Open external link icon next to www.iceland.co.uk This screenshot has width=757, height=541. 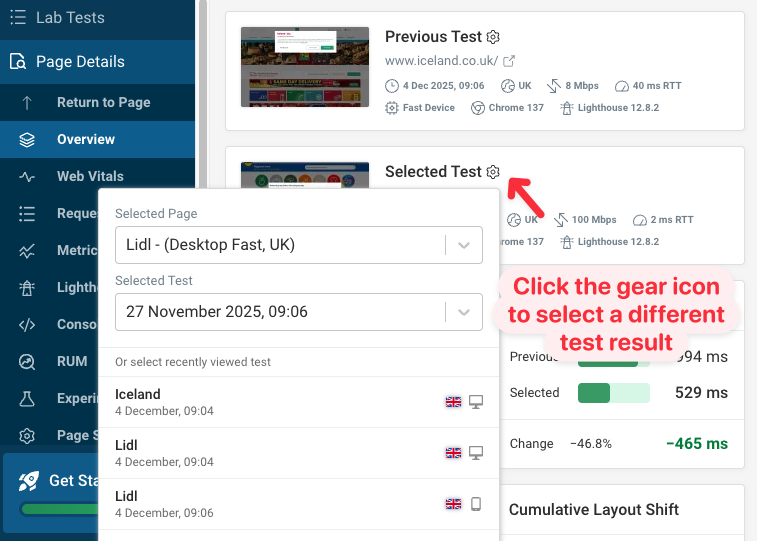click(x=509, y=61)
